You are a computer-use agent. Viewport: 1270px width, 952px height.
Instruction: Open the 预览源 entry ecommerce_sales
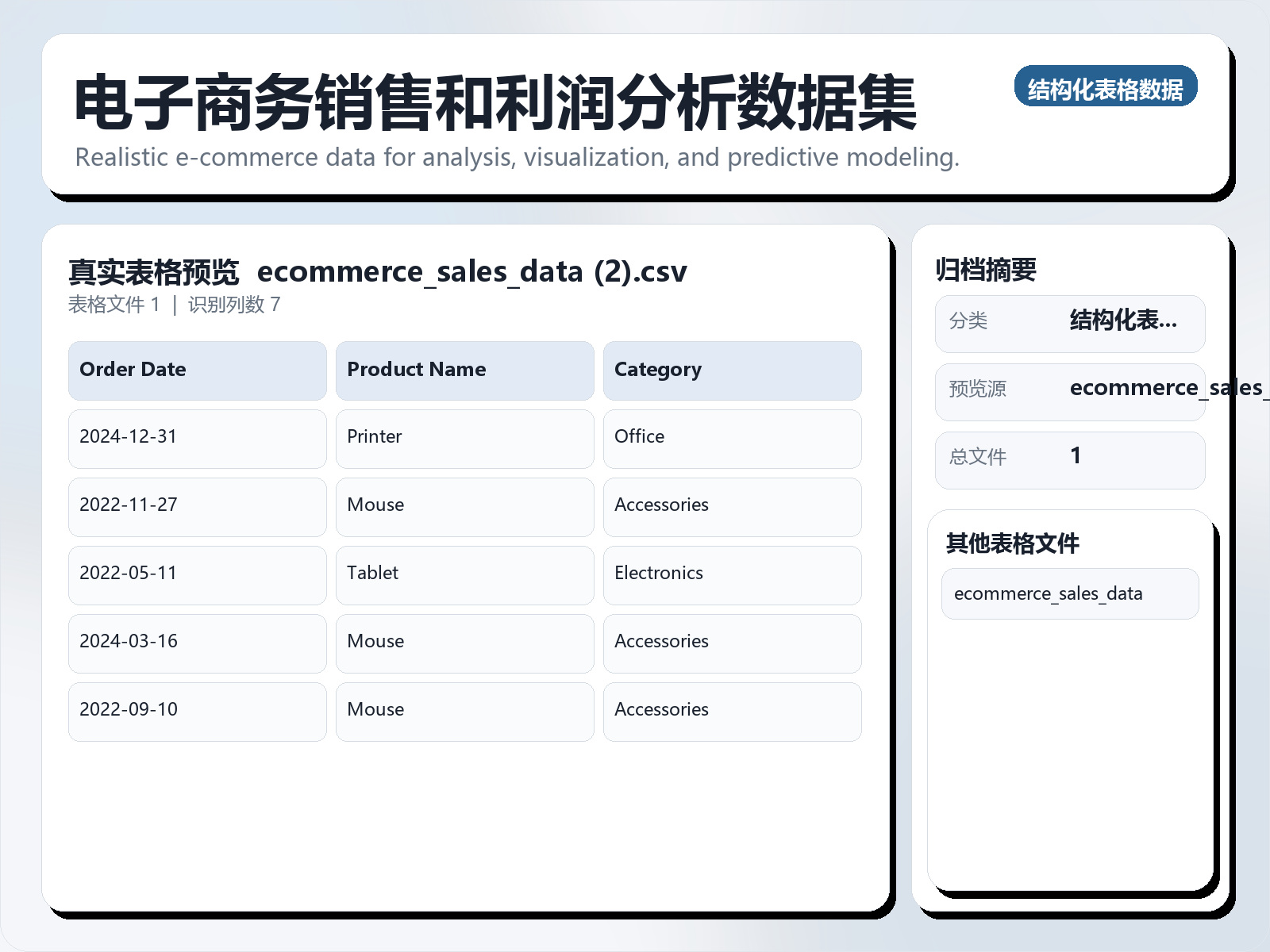(1070, 391)
